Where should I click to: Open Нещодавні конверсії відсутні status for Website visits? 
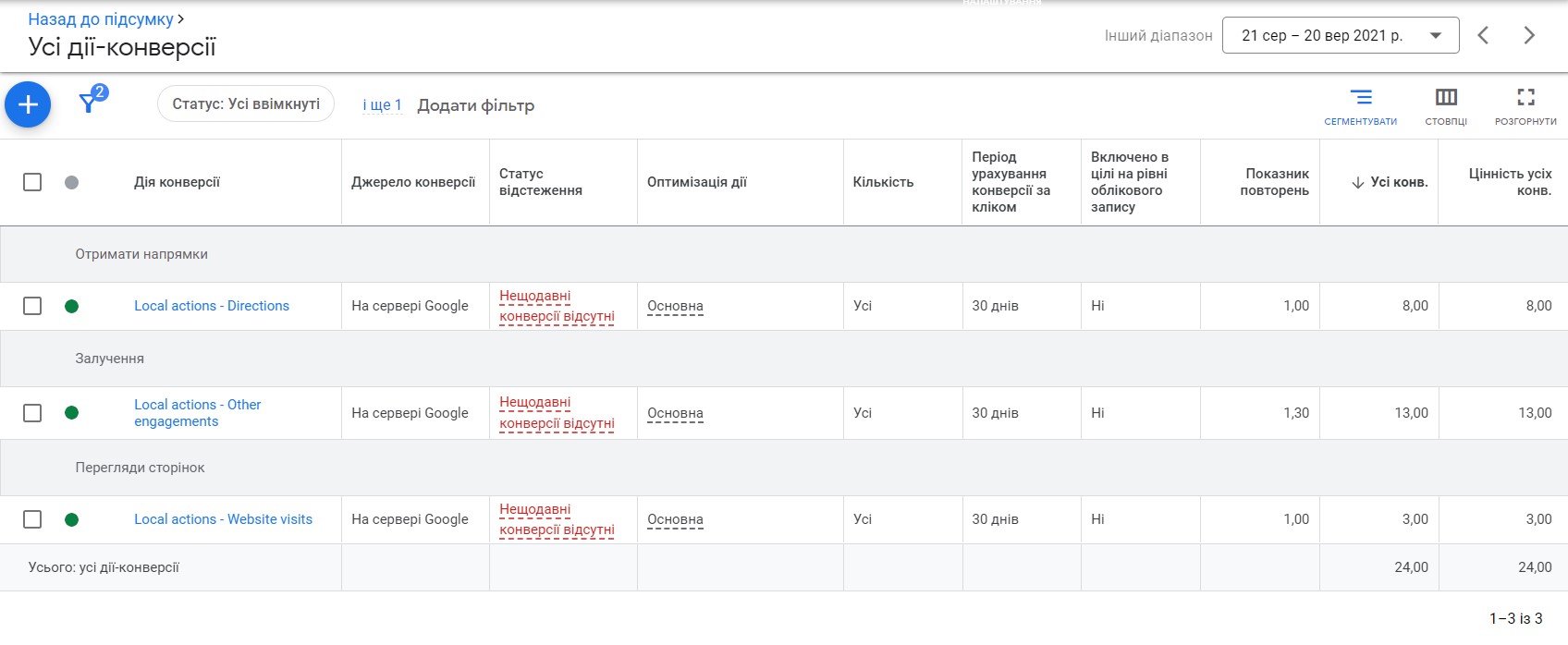pos(557,519)
